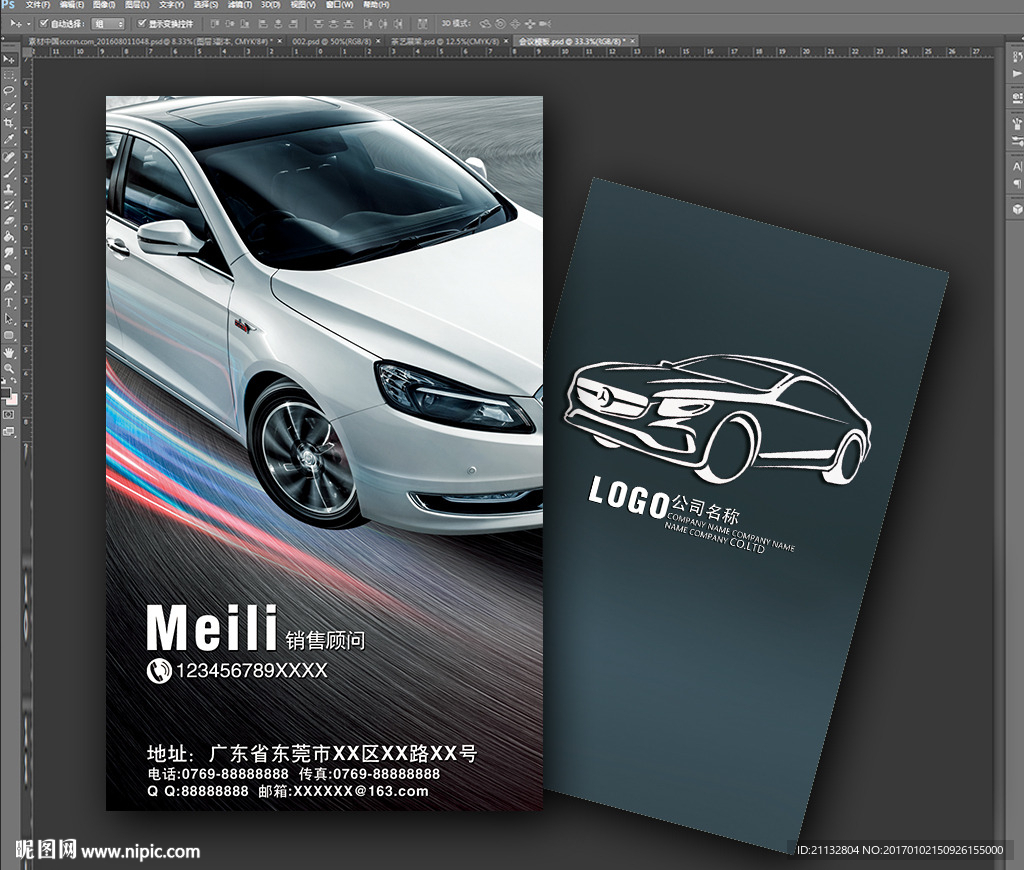Choose the Eraser tool
The width and height of the screenshot is (1024, 870).
click(9, 220)
